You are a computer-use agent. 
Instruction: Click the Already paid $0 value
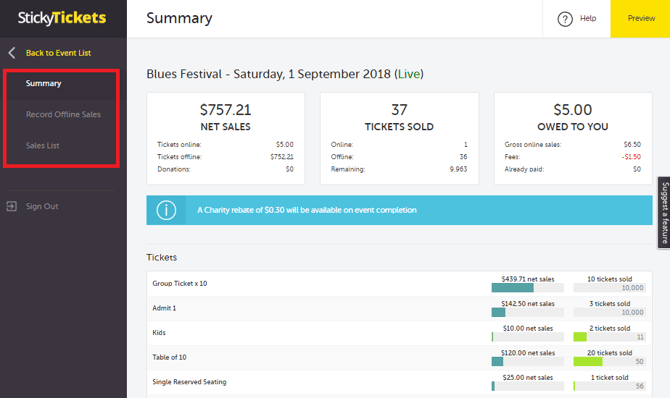[637, 169]
